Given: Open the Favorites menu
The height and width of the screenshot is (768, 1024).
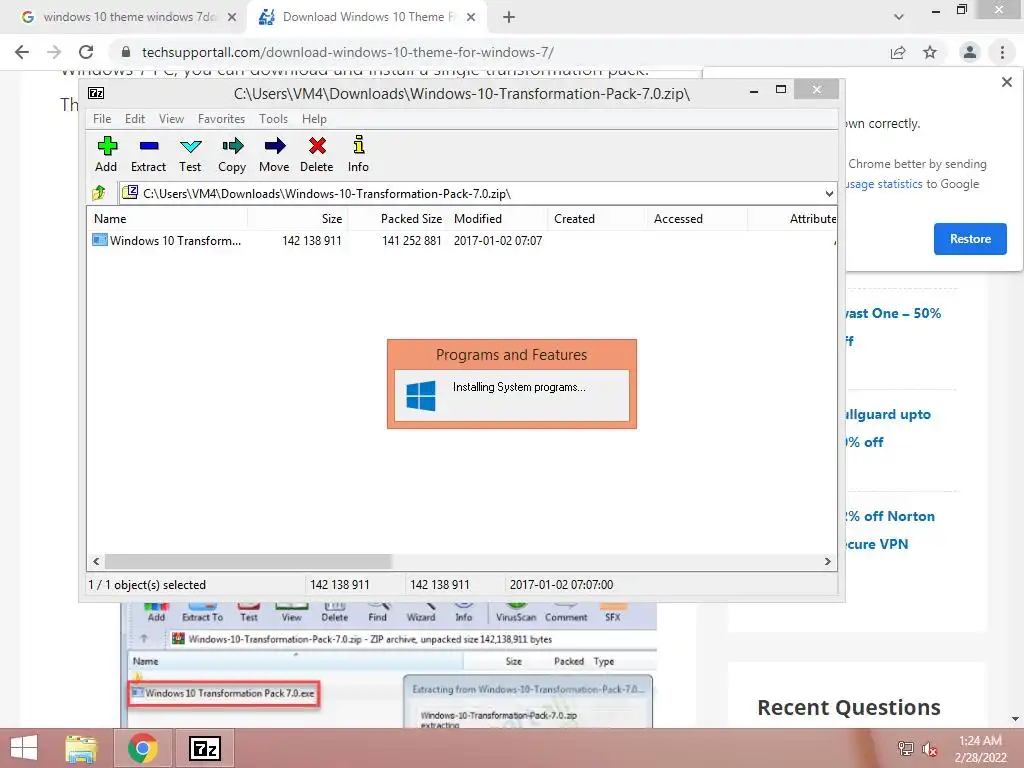Looking at the screenshot, I should click(221, 119).
